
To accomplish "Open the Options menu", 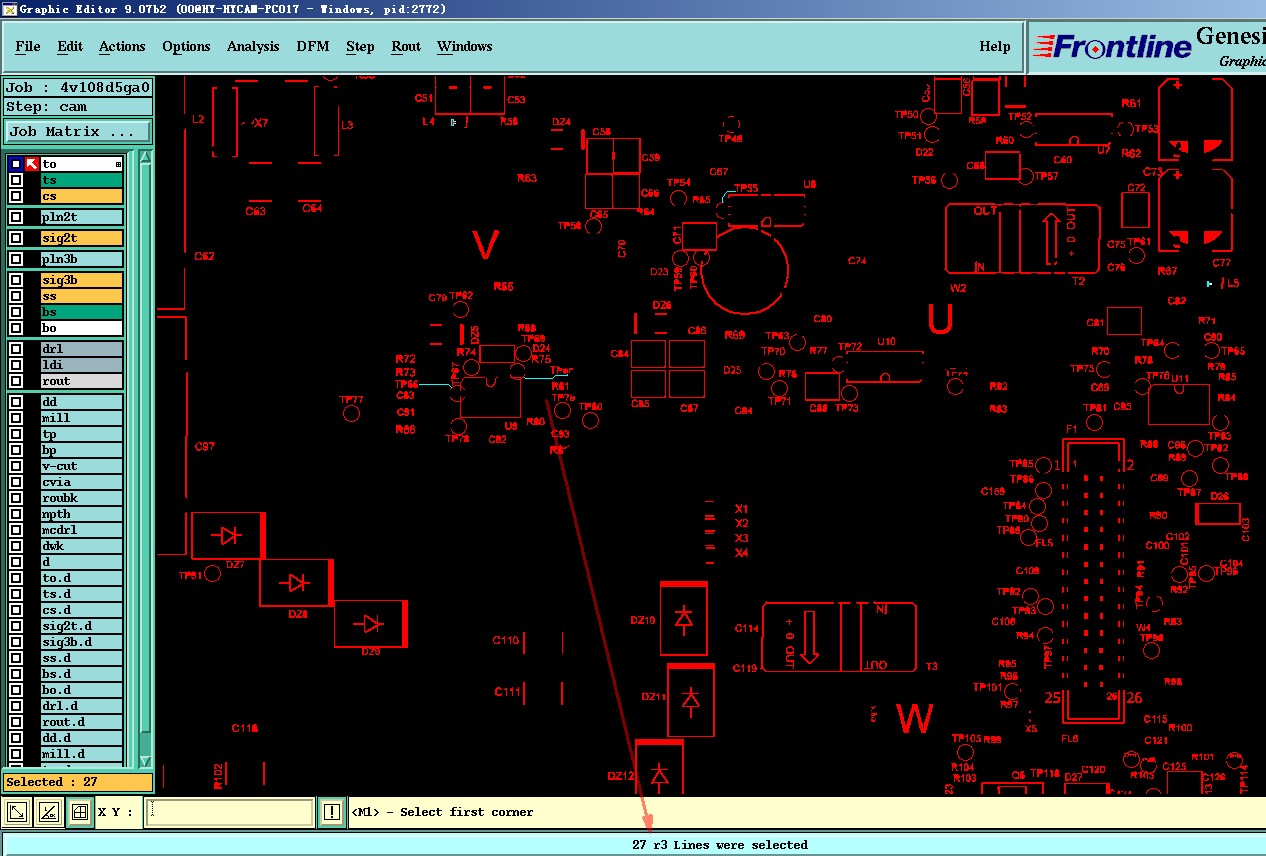I will 186,46.
